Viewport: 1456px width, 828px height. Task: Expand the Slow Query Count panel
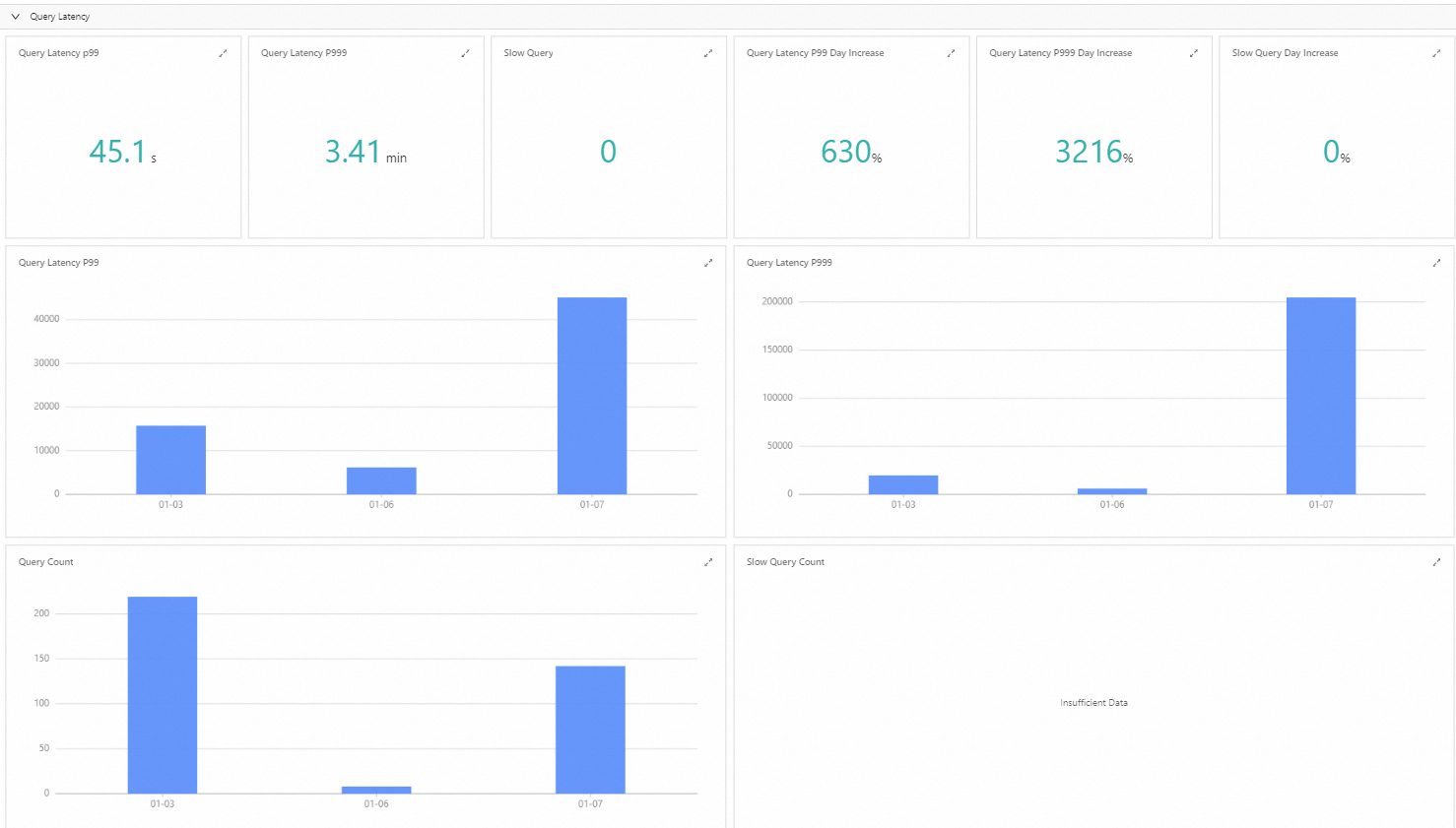tap(1435, 562)
